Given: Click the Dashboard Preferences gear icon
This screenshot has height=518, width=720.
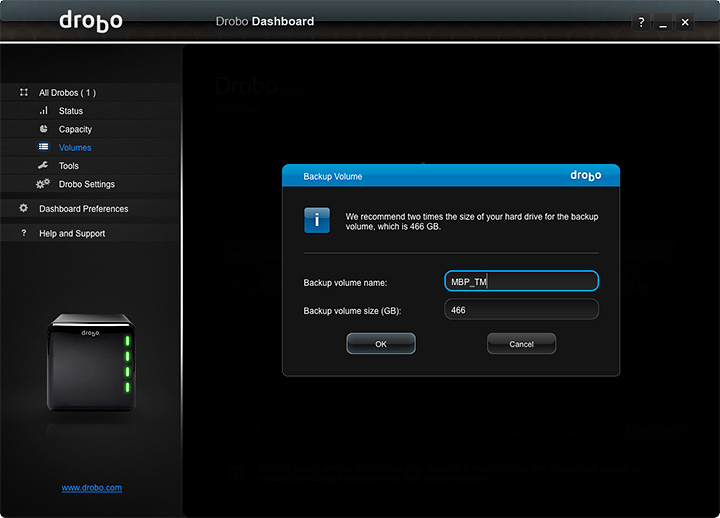Looking at the screenshot, I should click(23, 208).
